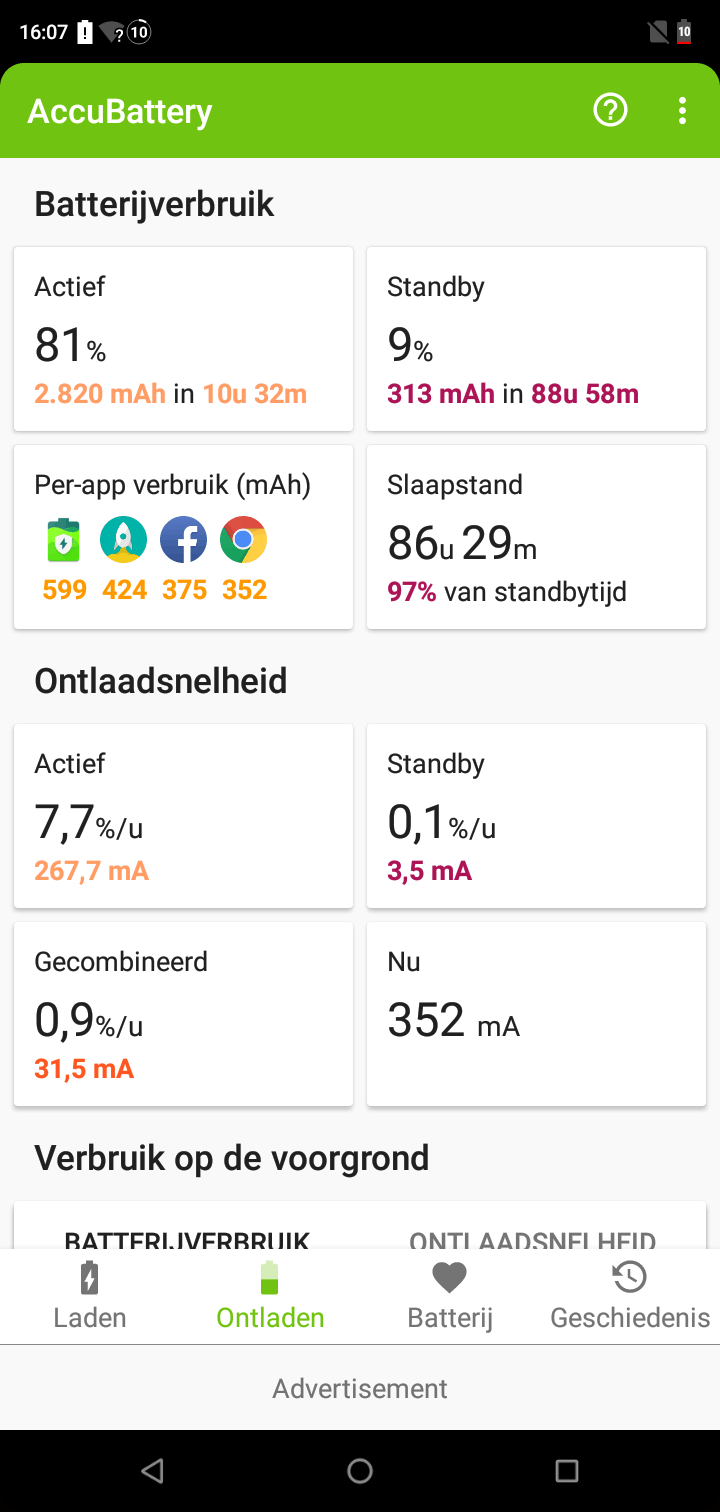The image size is (720, 1512).
Task: Tap the Actief 7,7%/u discharge card
Action: [183, 816]
